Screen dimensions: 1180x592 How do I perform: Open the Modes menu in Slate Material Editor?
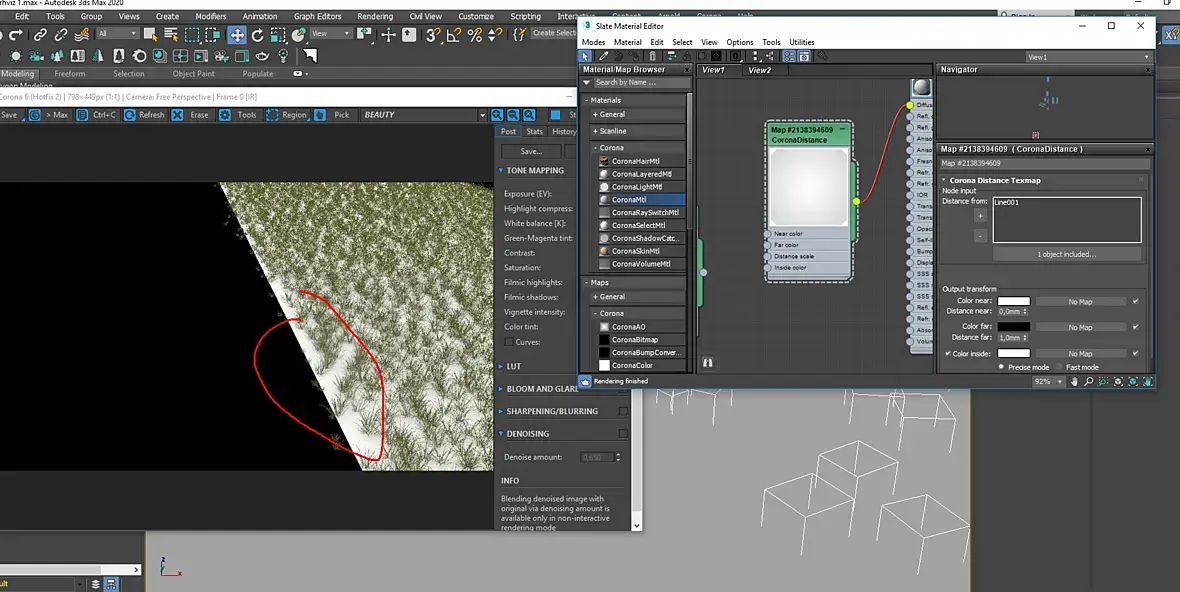tap(593, 42)
